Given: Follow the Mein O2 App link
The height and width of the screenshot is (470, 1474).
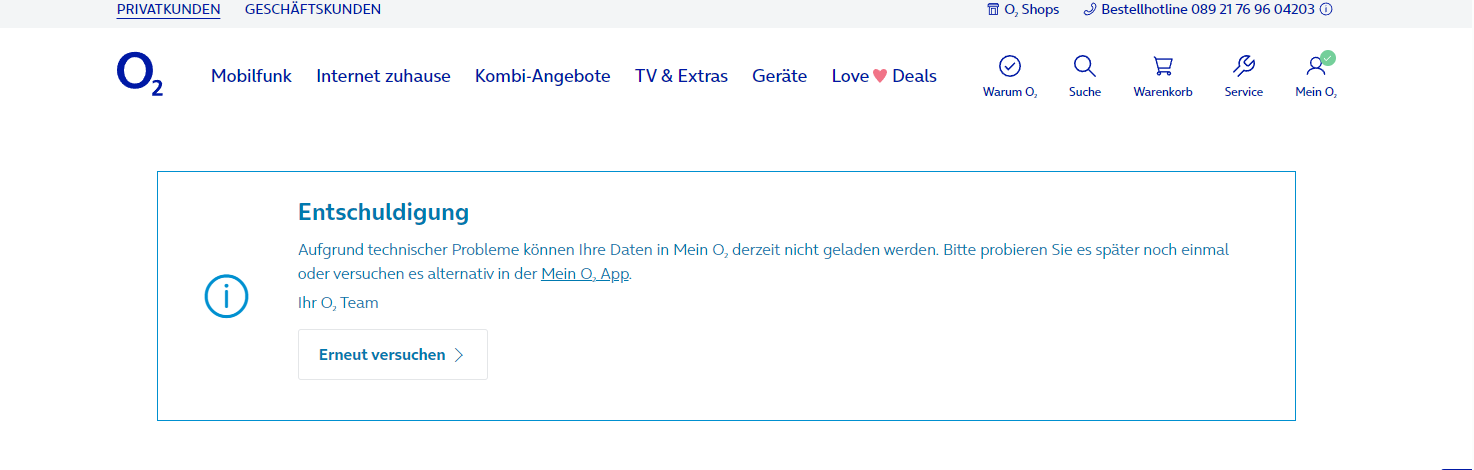Looking at the screenshot, I should [x=585, y=274].
